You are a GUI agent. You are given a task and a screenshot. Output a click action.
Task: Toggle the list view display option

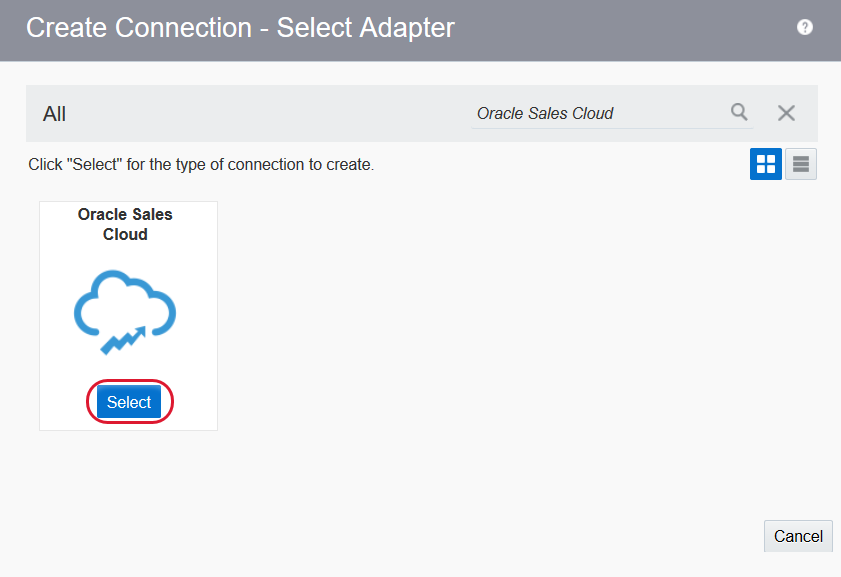[800, 164]
